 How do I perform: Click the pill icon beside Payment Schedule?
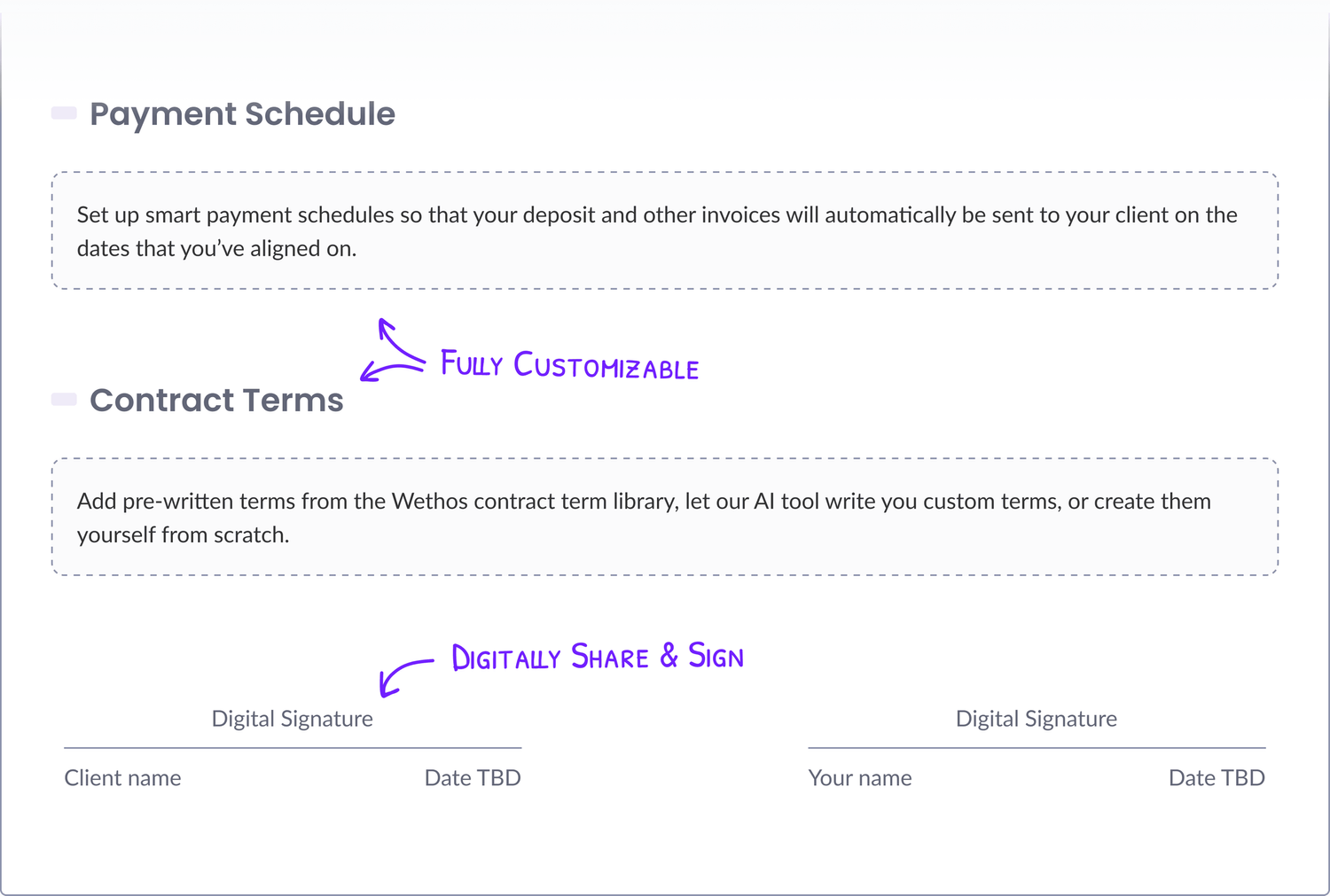click(64, 113)
